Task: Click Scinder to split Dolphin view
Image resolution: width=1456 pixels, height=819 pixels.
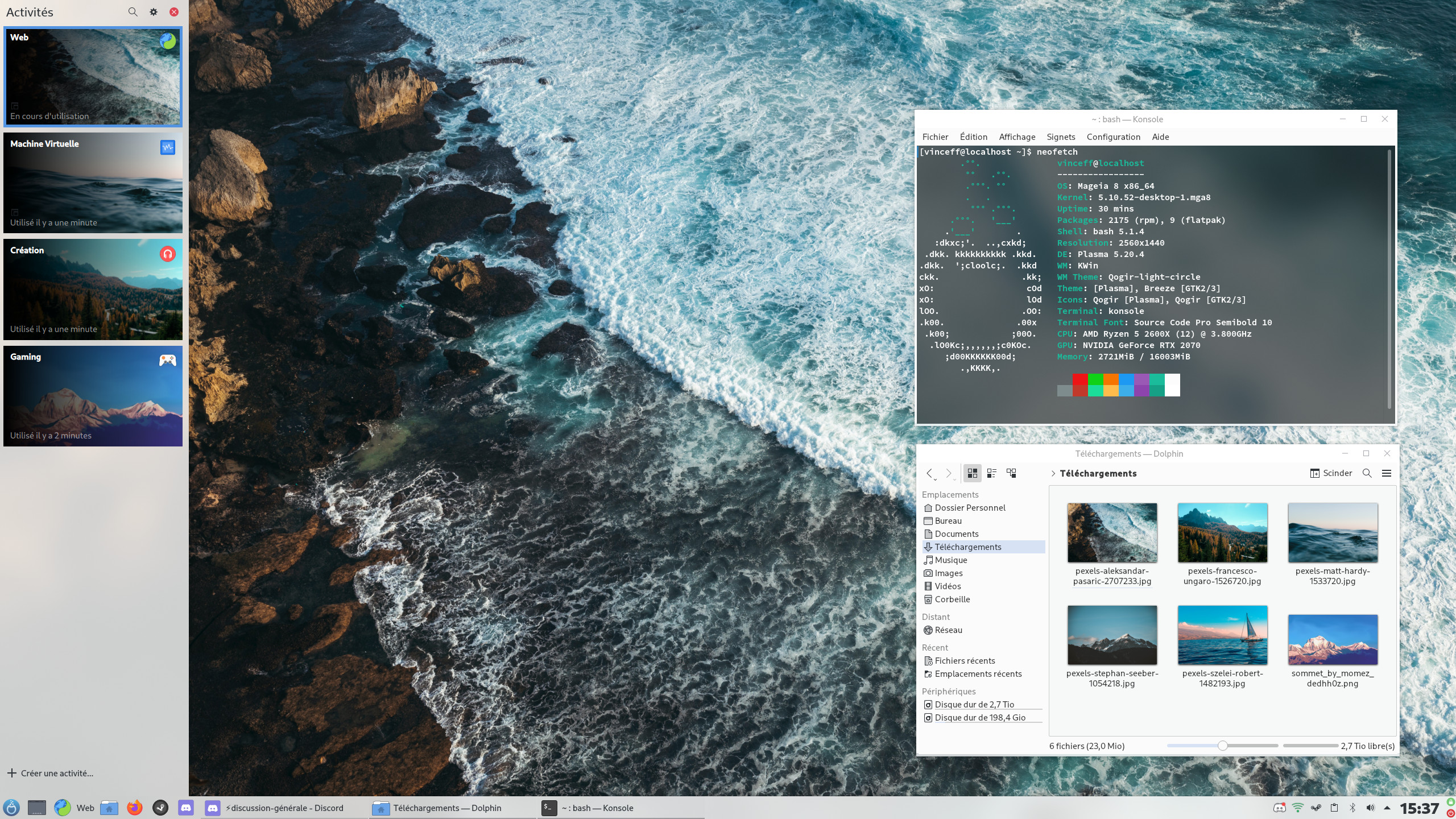Action: 1331,473
